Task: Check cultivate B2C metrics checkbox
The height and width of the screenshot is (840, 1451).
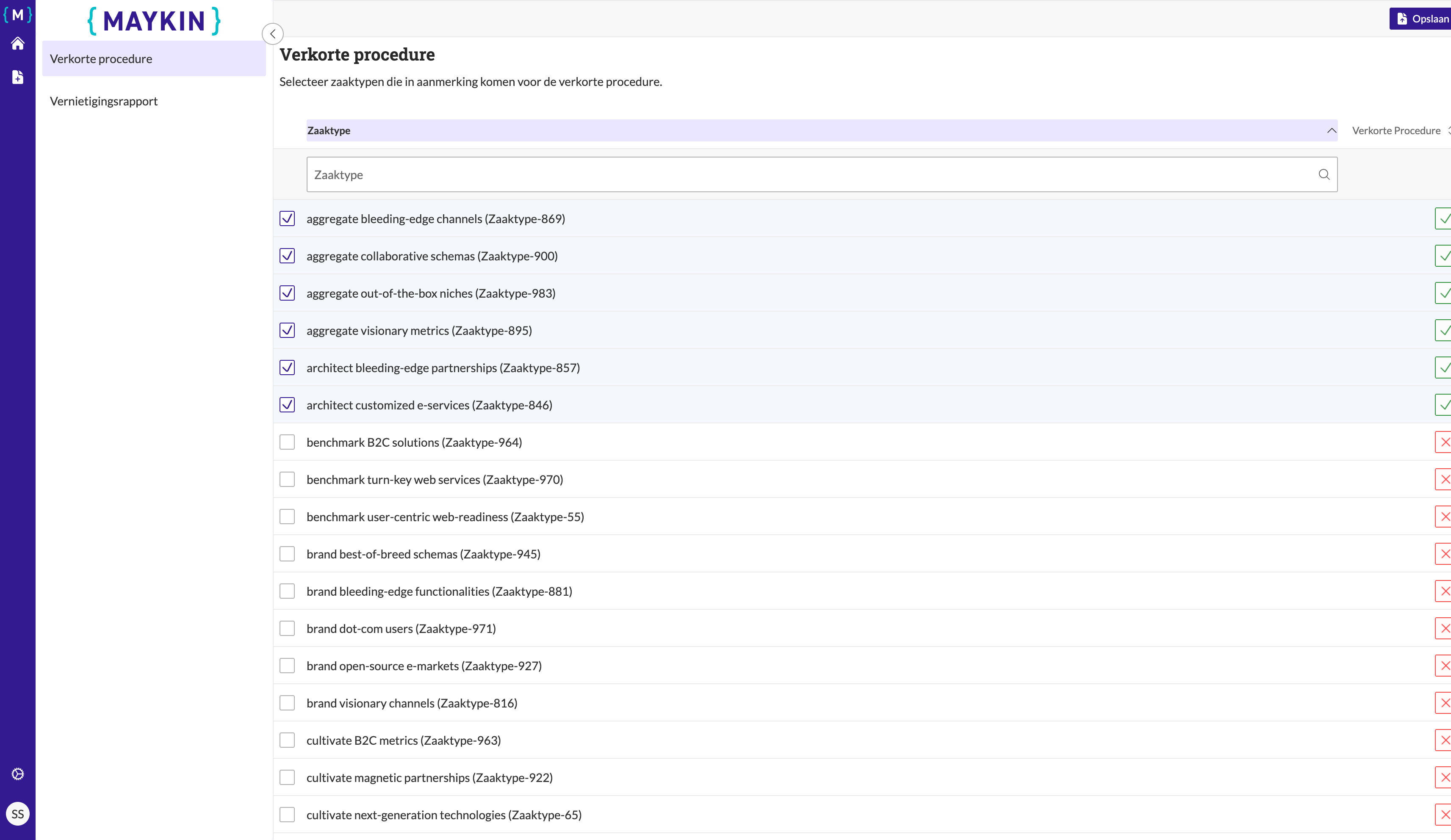Action: click(287, 741)
